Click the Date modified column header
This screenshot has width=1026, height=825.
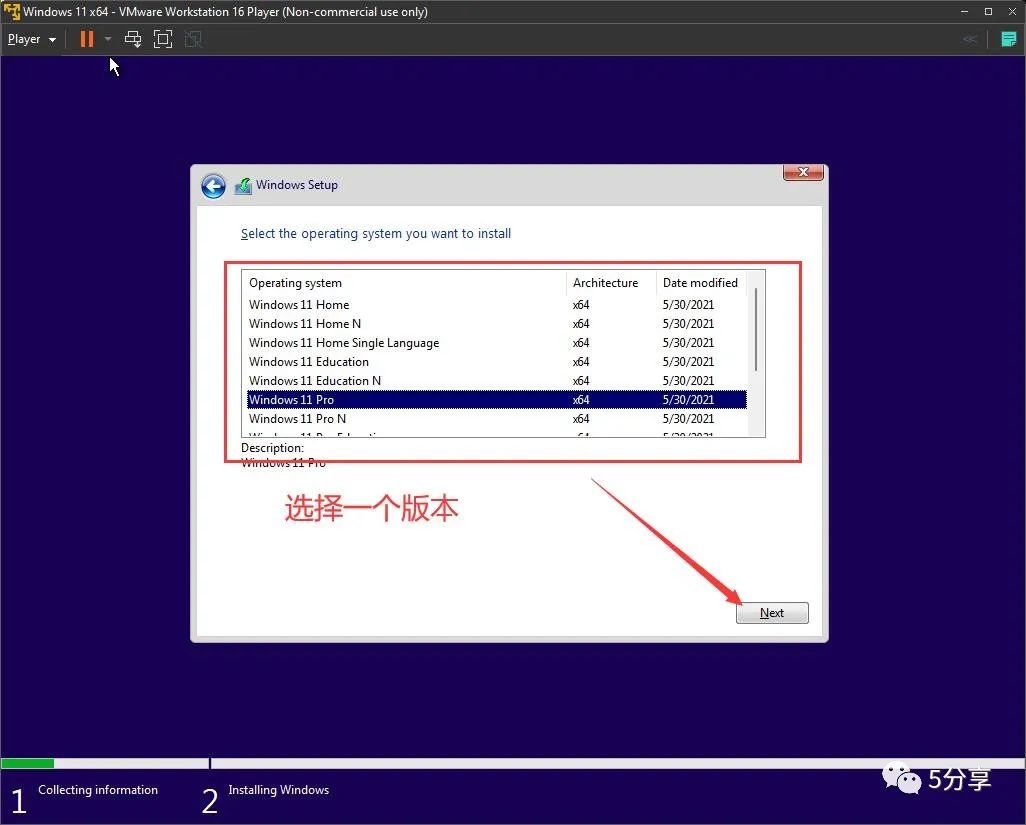coord(701,283)
